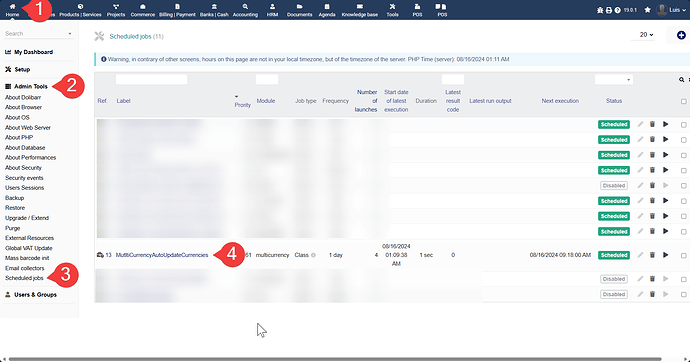This screenshot has height=362, width=690.
Task: Add a new scheduled job with plus icon
Action: pos(681,35)
